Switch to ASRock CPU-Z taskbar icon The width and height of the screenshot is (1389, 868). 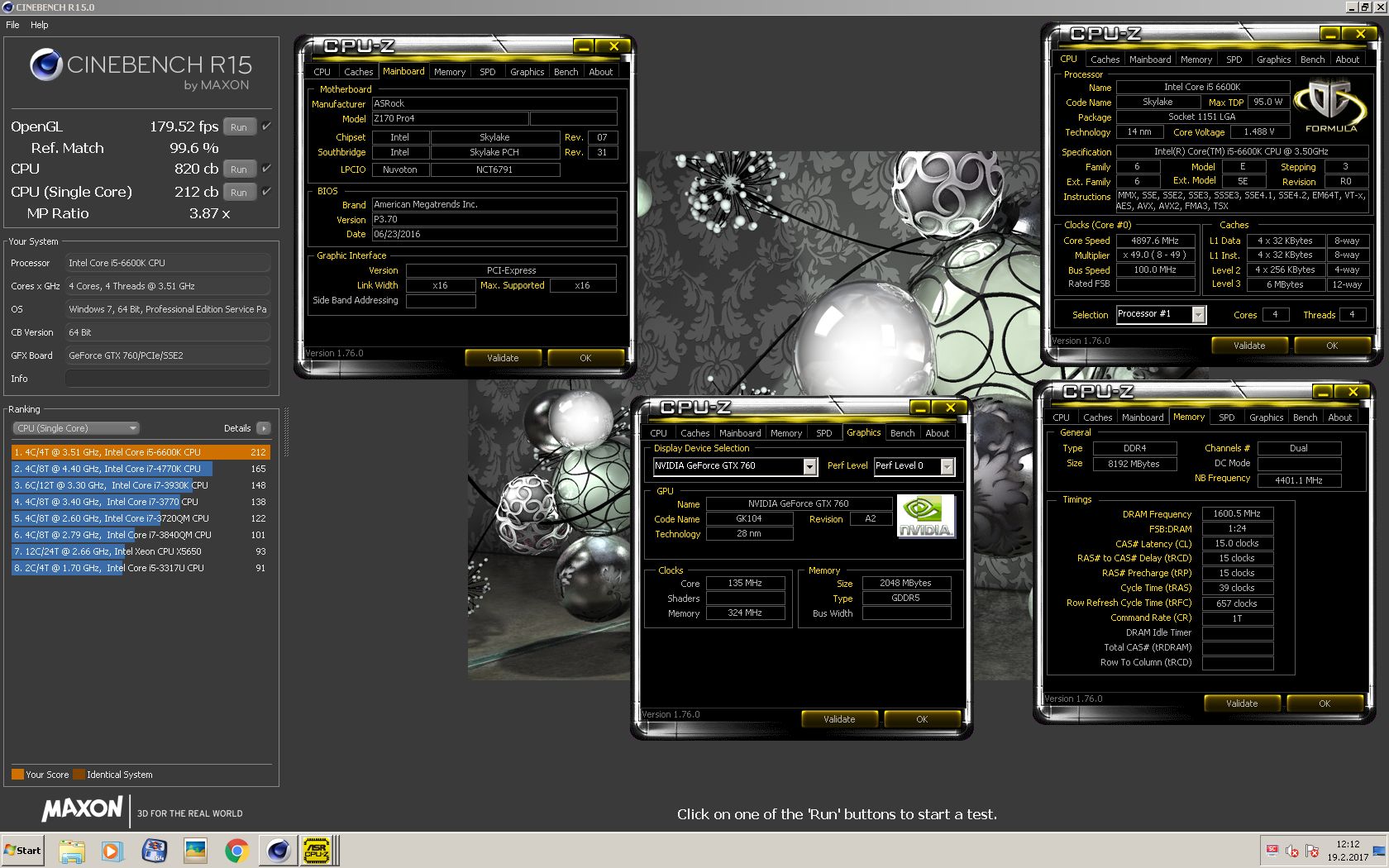317,851
